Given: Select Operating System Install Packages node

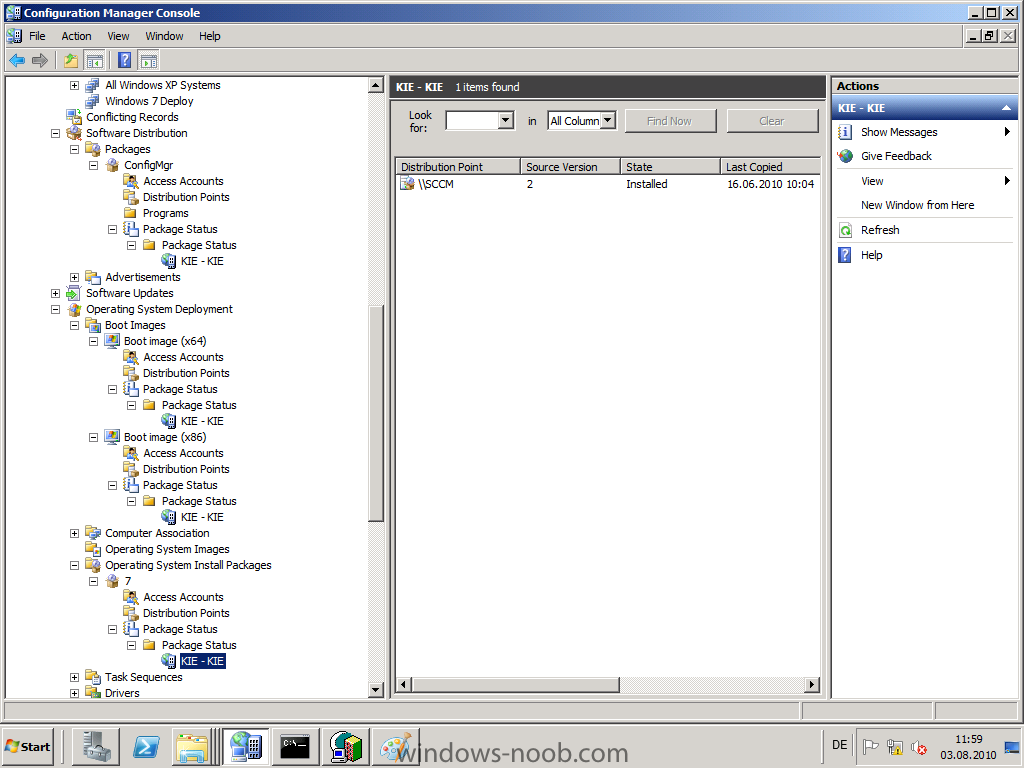Looking at the screenshot, I should tap(188, 566).
